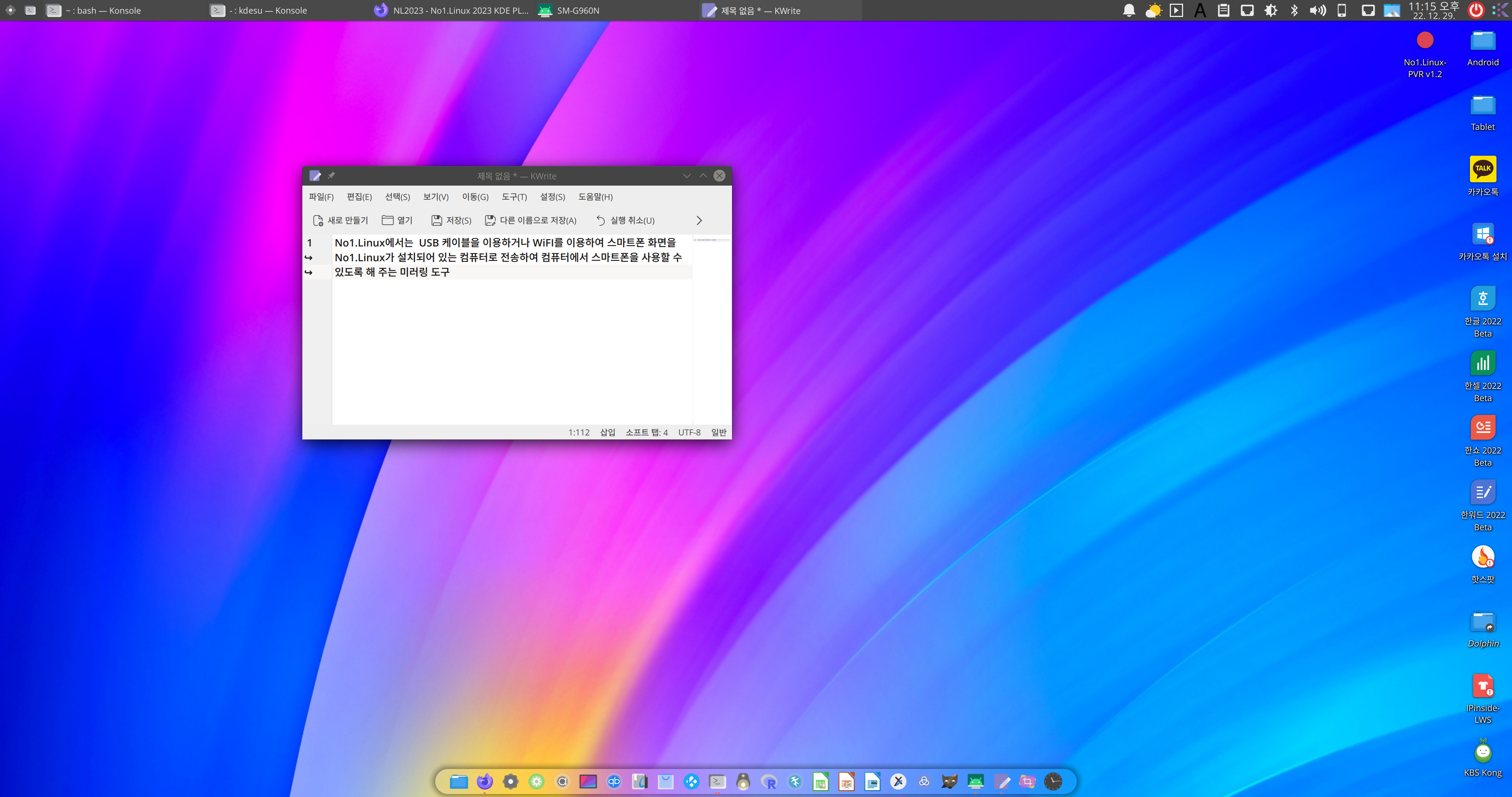1512x797 pixels.
Task: Open the notifications bell in tray
Action: click(x=1129, y=11)
